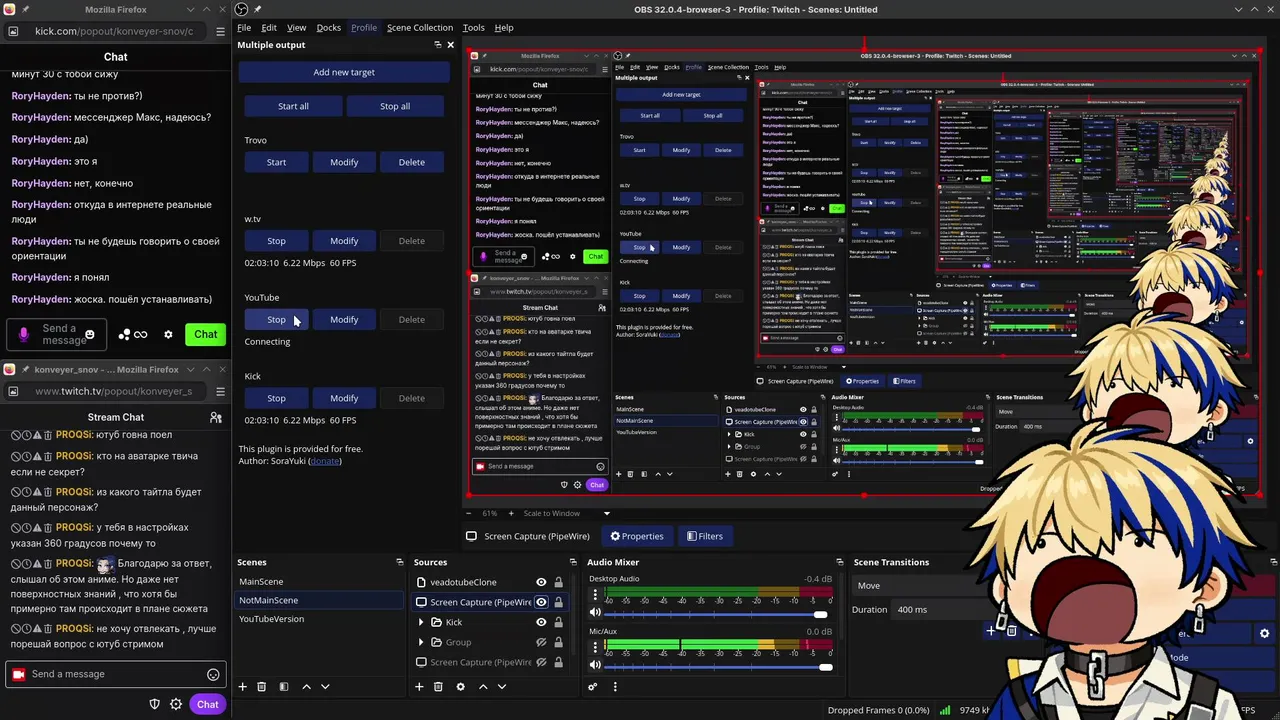Toggle lock on Group folder
The width and height of the screenshot is (1280, 720).
coord(558,642)
